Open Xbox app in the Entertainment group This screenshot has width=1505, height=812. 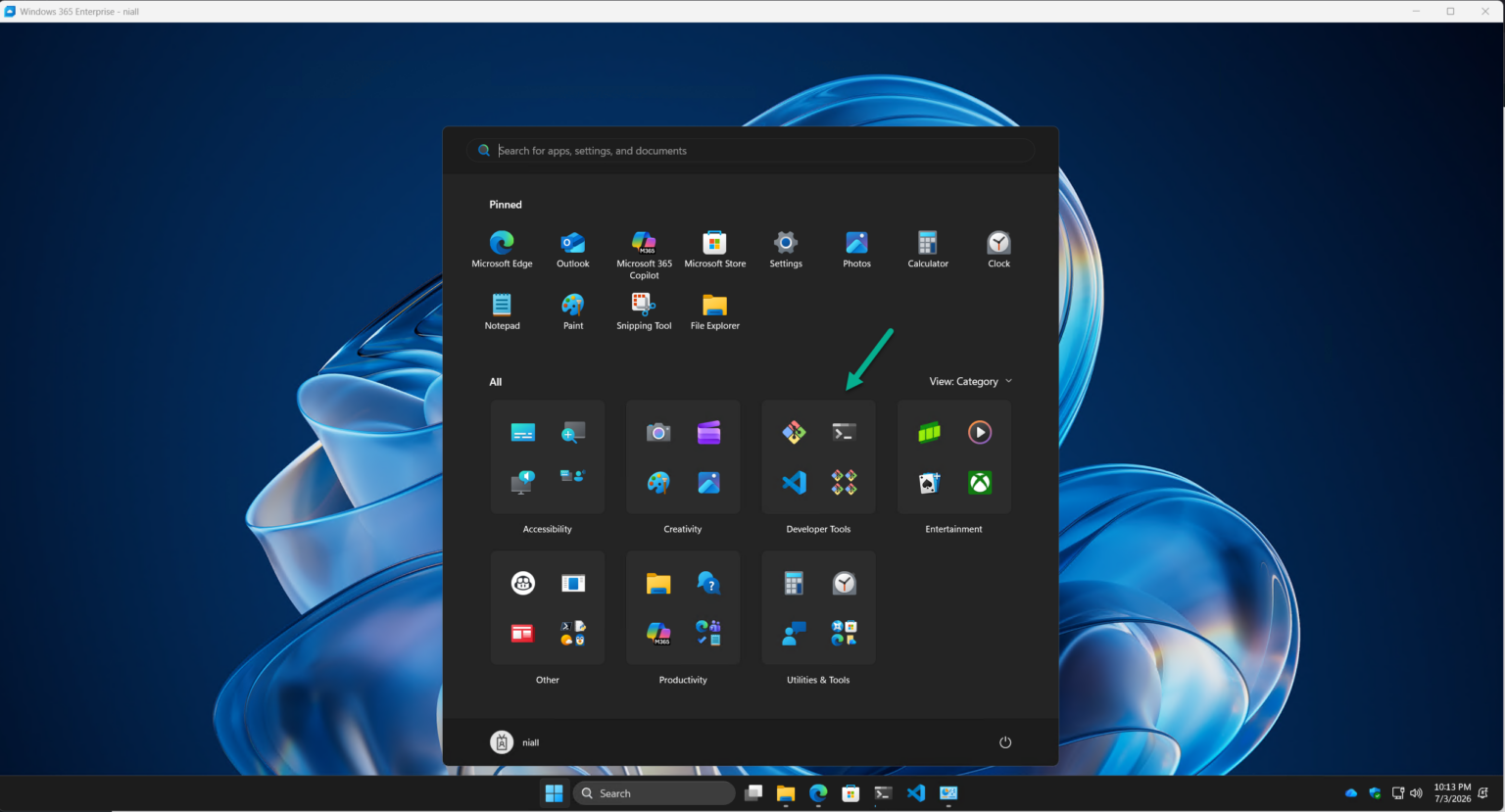(x=980, y=482)
